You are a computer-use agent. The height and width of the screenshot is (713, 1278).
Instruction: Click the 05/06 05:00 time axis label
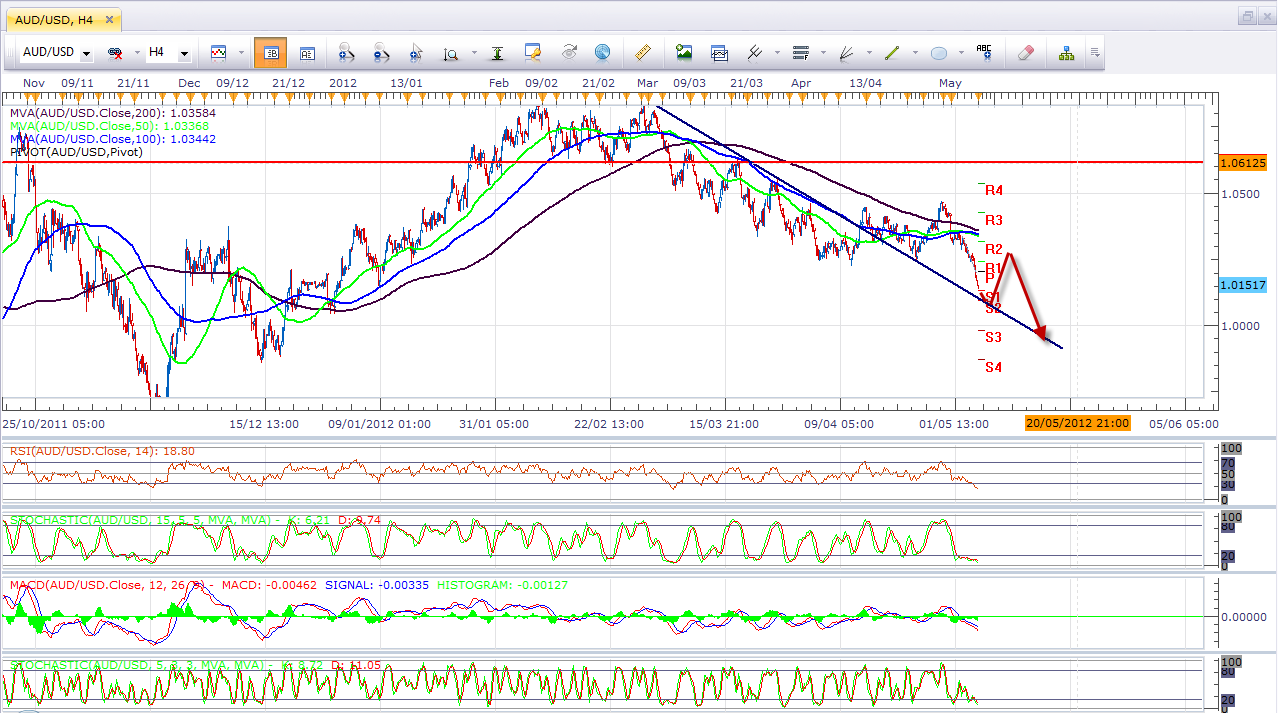point(1183,424)
